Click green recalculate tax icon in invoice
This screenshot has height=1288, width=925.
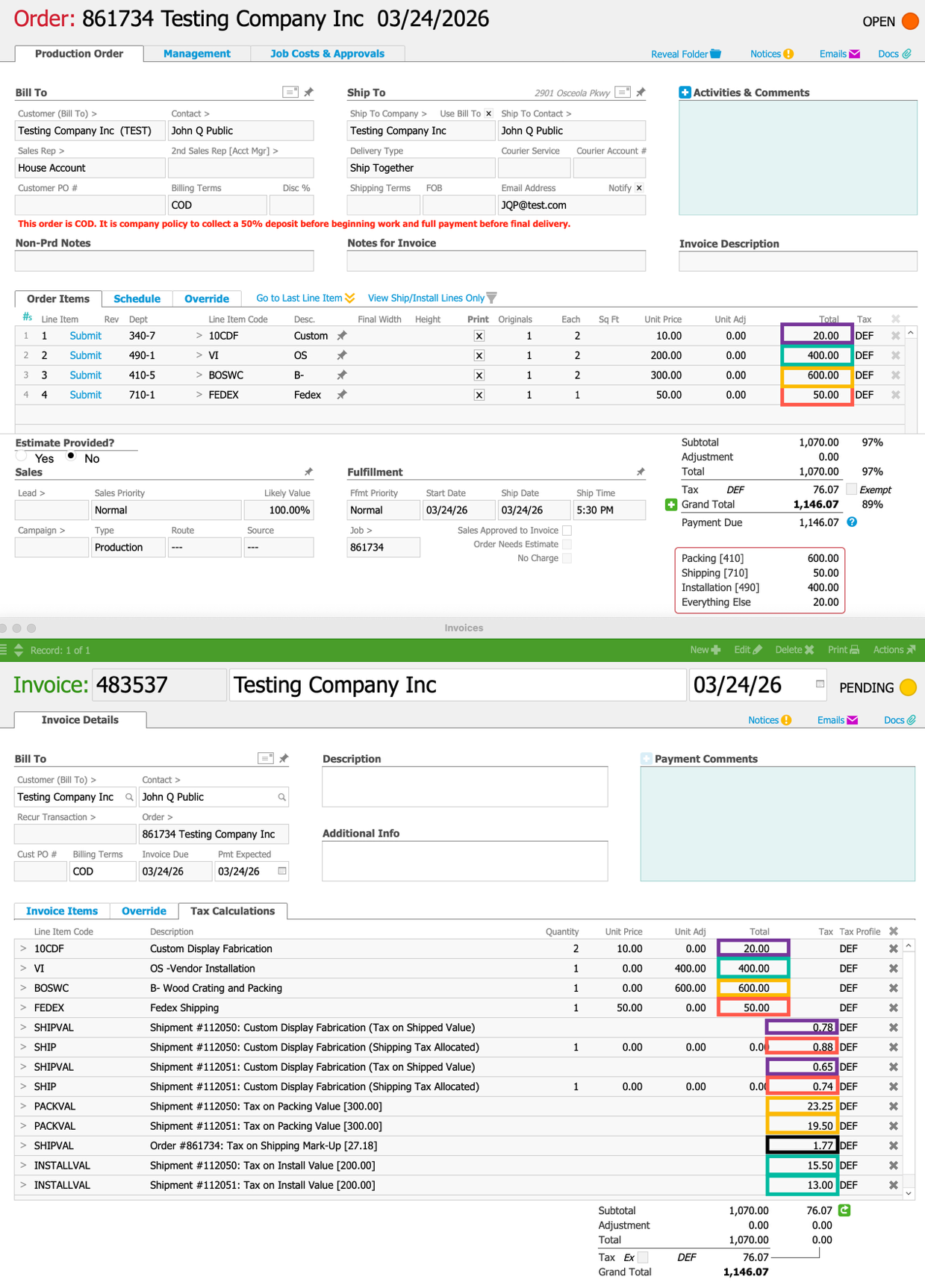point(844,1210)
